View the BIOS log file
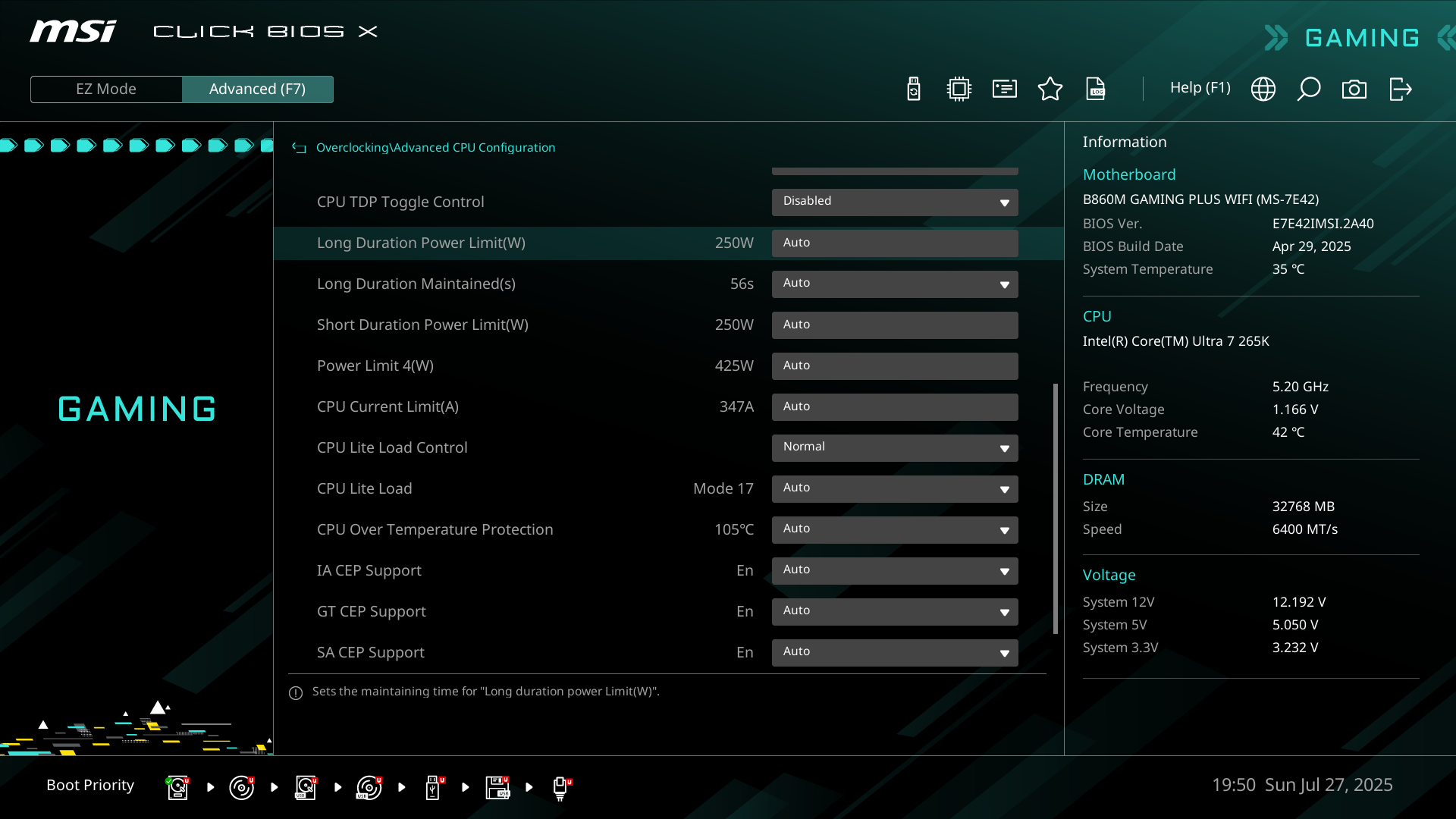This screenshot has width=1456, height=819. (1097, 89)
